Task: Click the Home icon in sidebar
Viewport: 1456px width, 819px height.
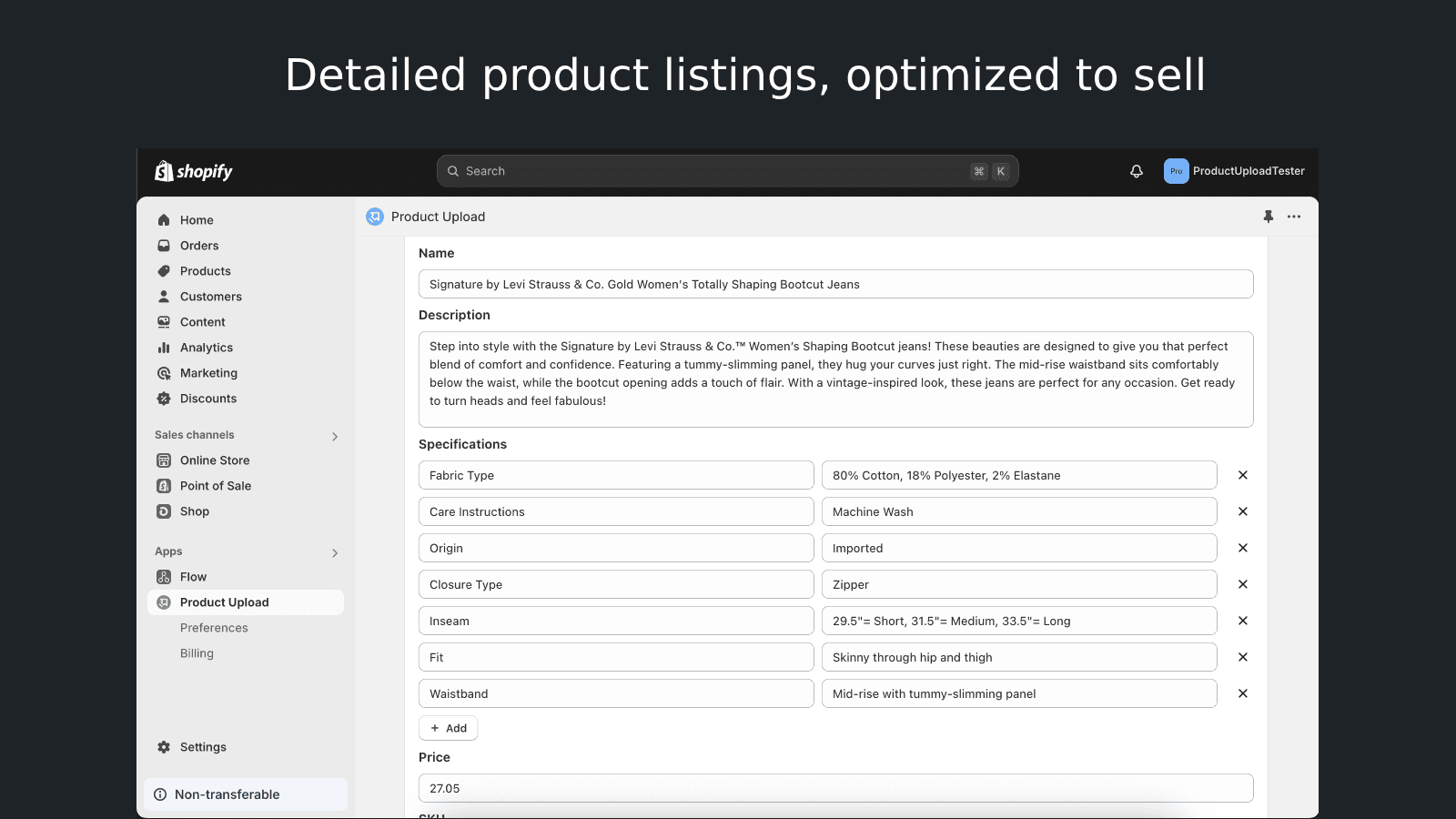Action: point(164,220)
